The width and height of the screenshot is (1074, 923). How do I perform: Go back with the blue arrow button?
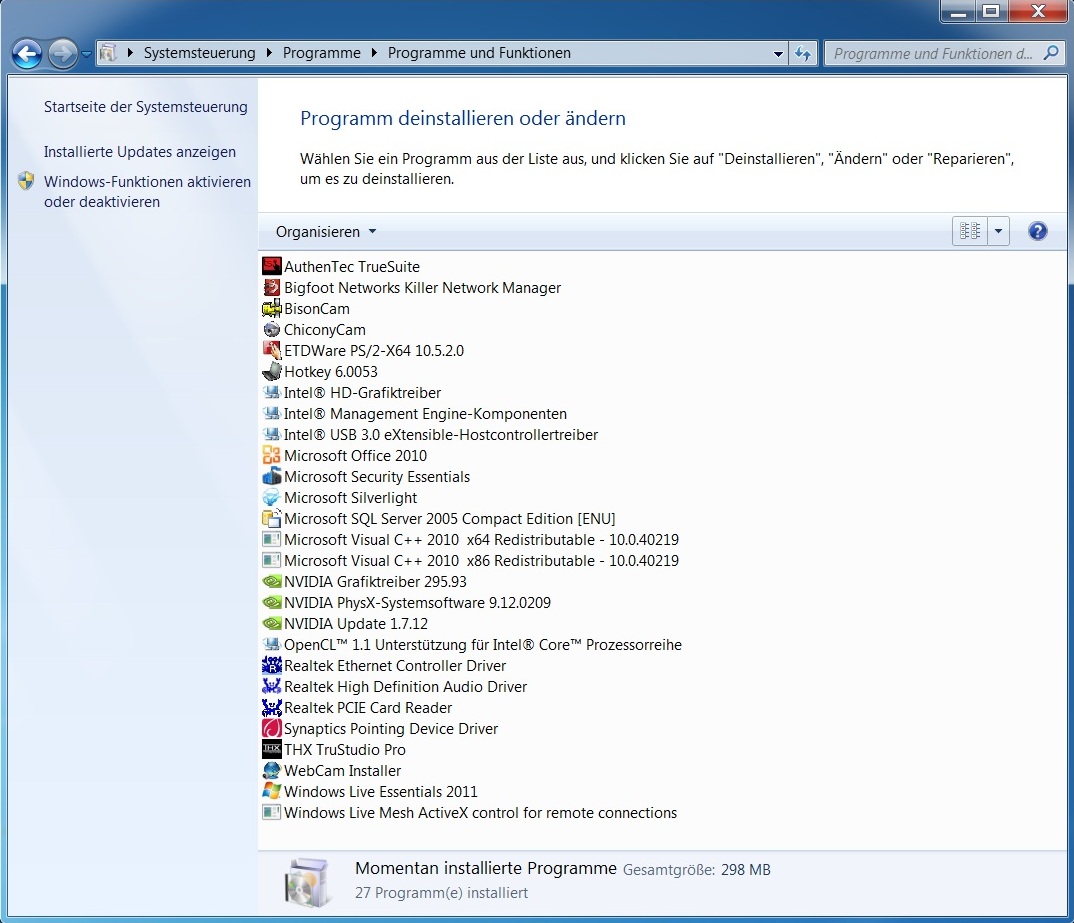[27, 53]
